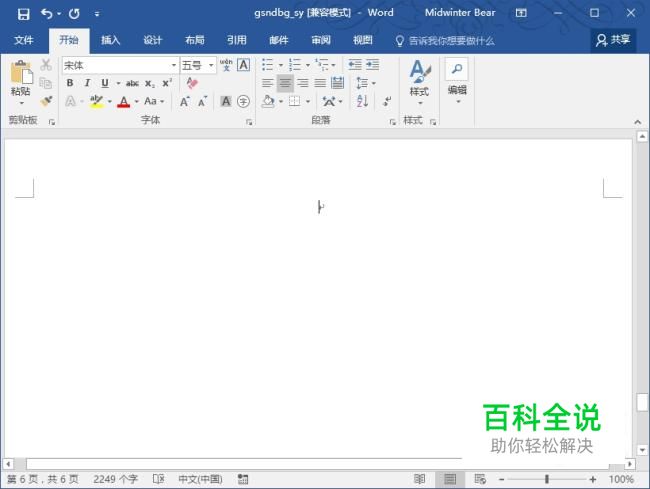Toggle Italic formatting
The height and width of the screenshot is (489, 650).
[x=87, y=83]
